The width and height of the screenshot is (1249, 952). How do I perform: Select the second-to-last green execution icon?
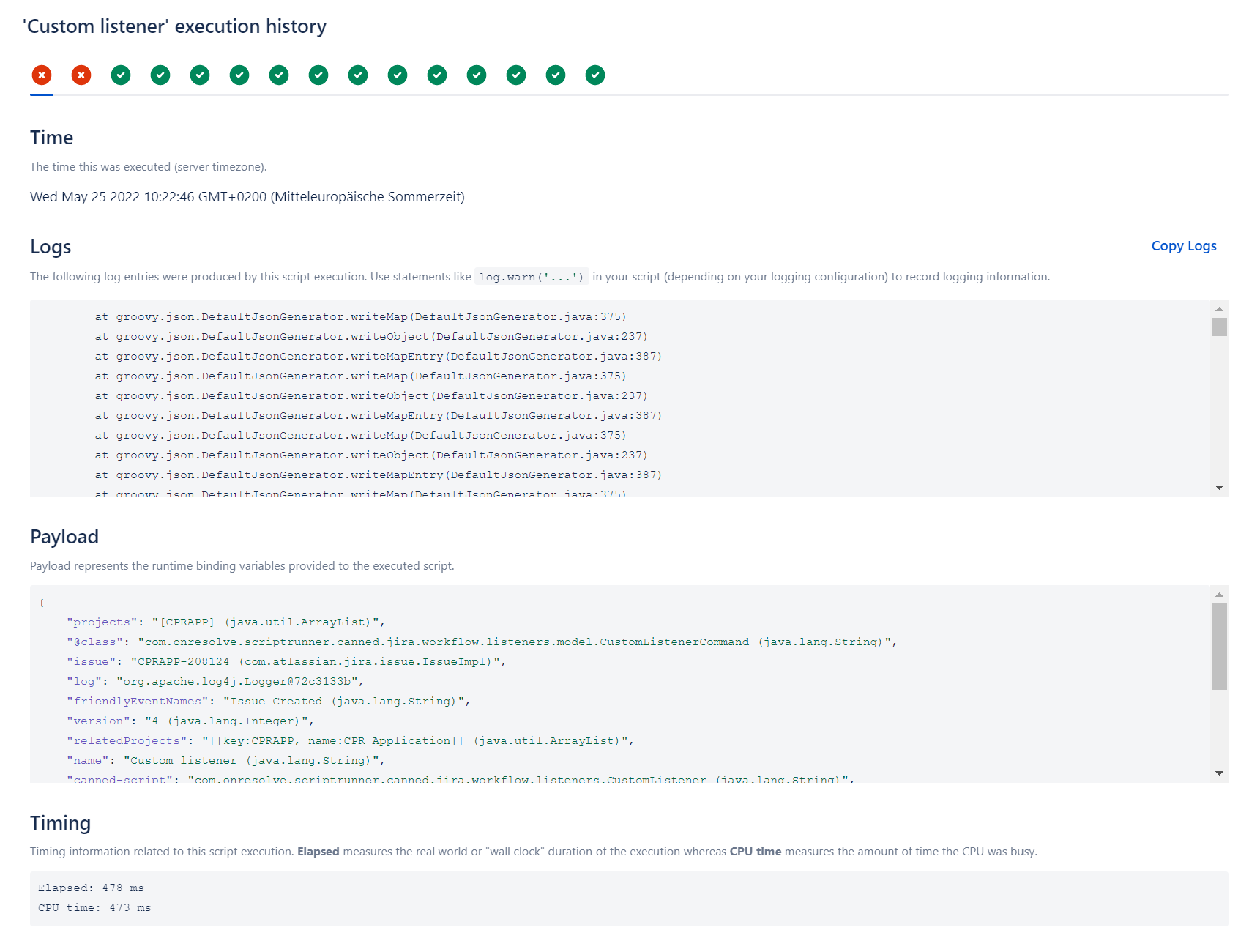point(556,75)
